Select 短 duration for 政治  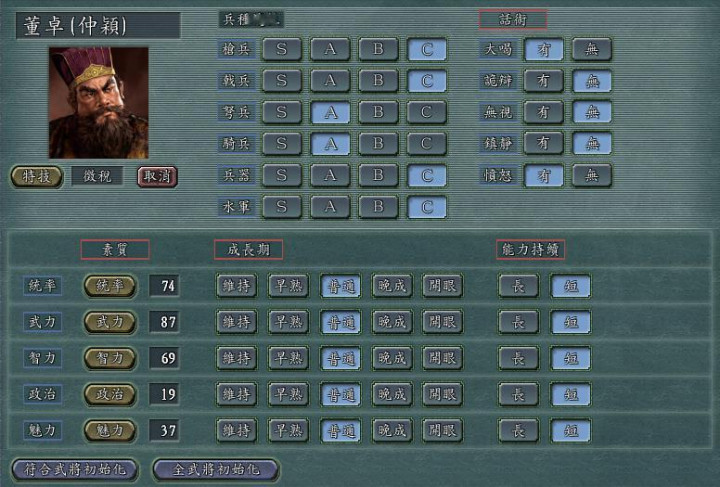(x=570, y=394)
